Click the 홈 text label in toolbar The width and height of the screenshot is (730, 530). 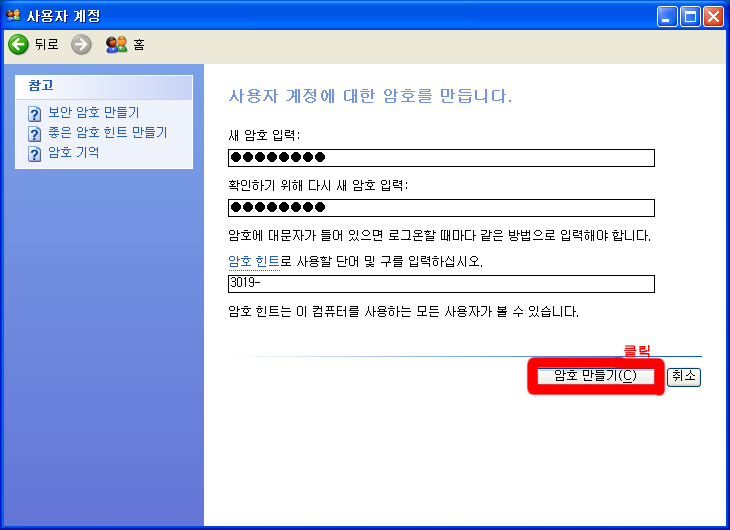point(139,44)
